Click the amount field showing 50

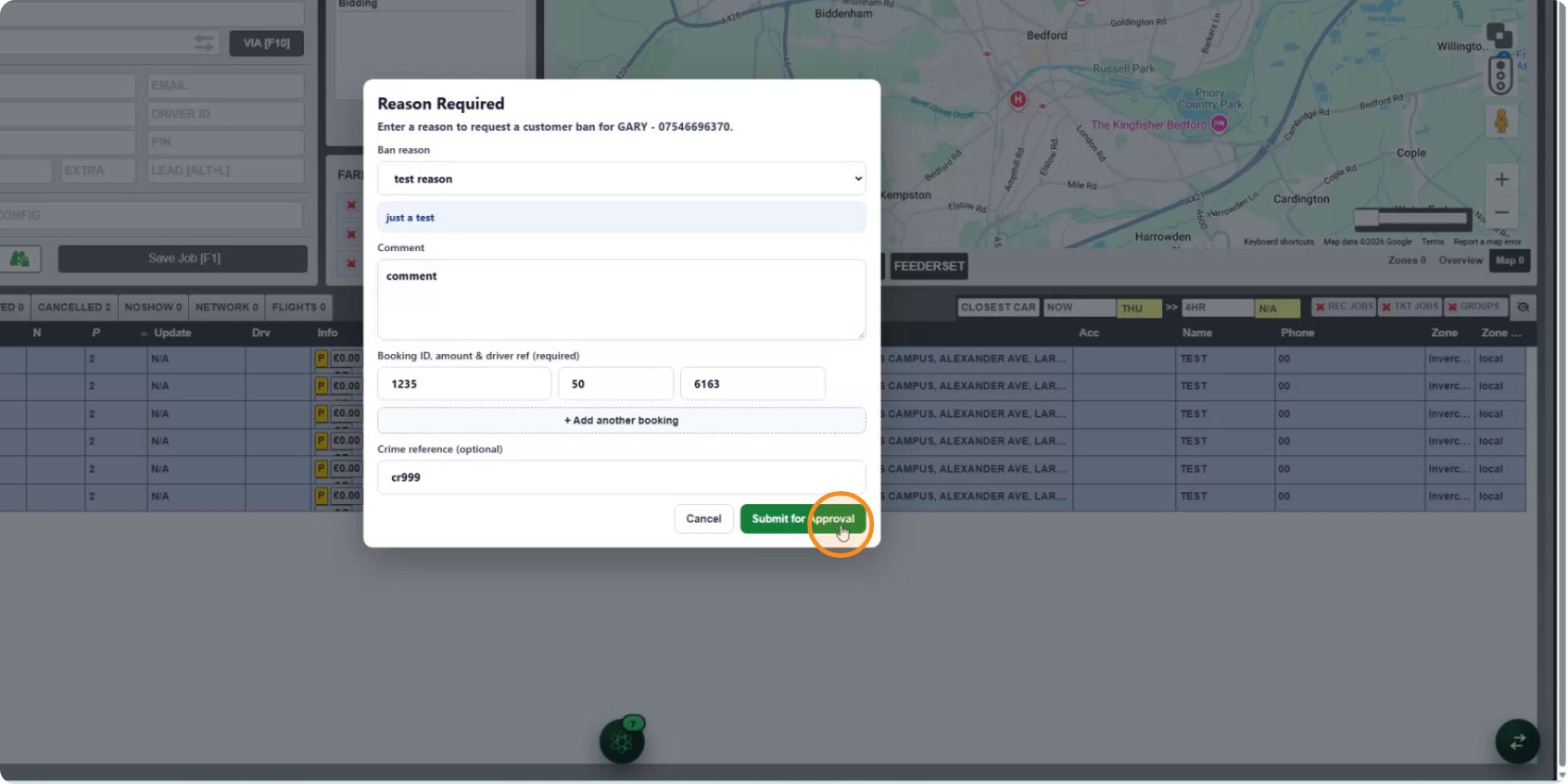click(x=615, y=384)
